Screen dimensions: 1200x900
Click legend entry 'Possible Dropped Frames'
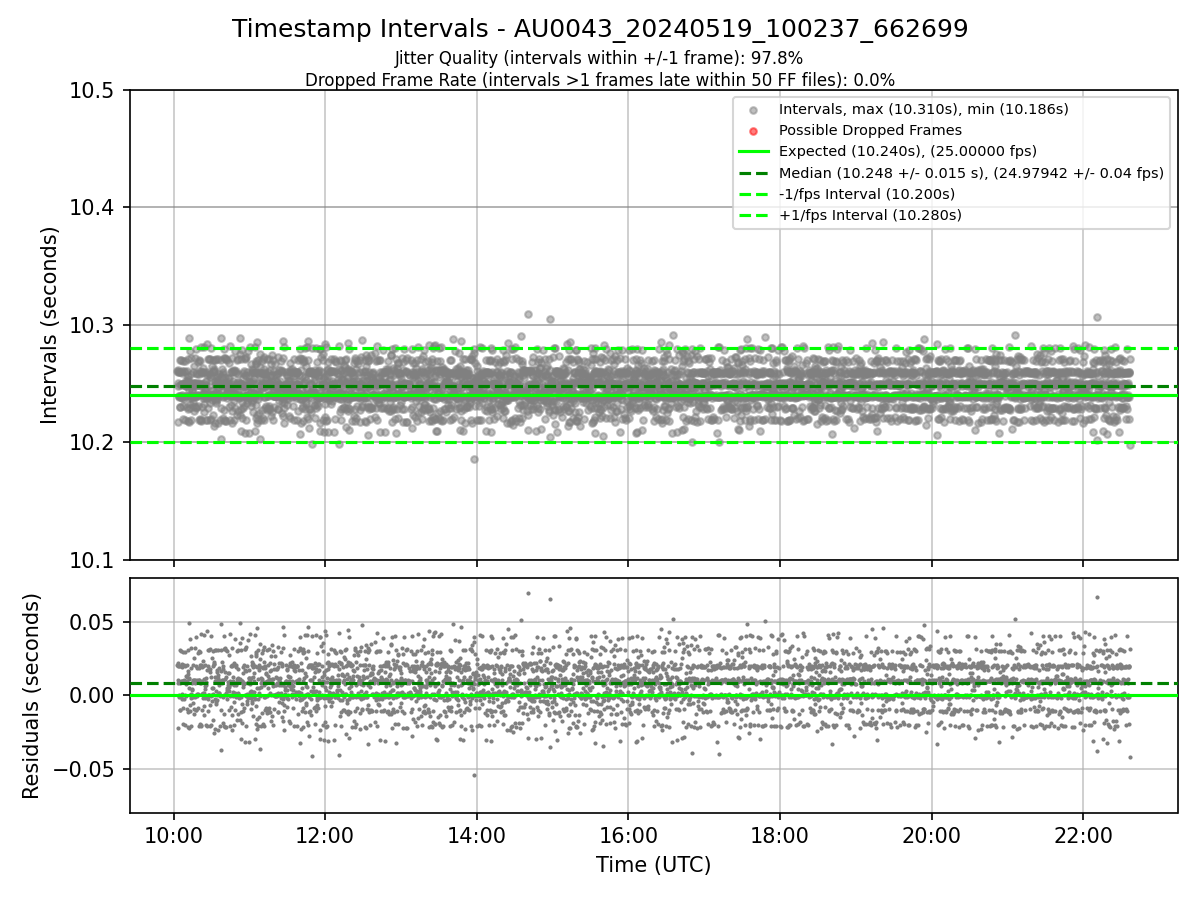pos(870,130)
